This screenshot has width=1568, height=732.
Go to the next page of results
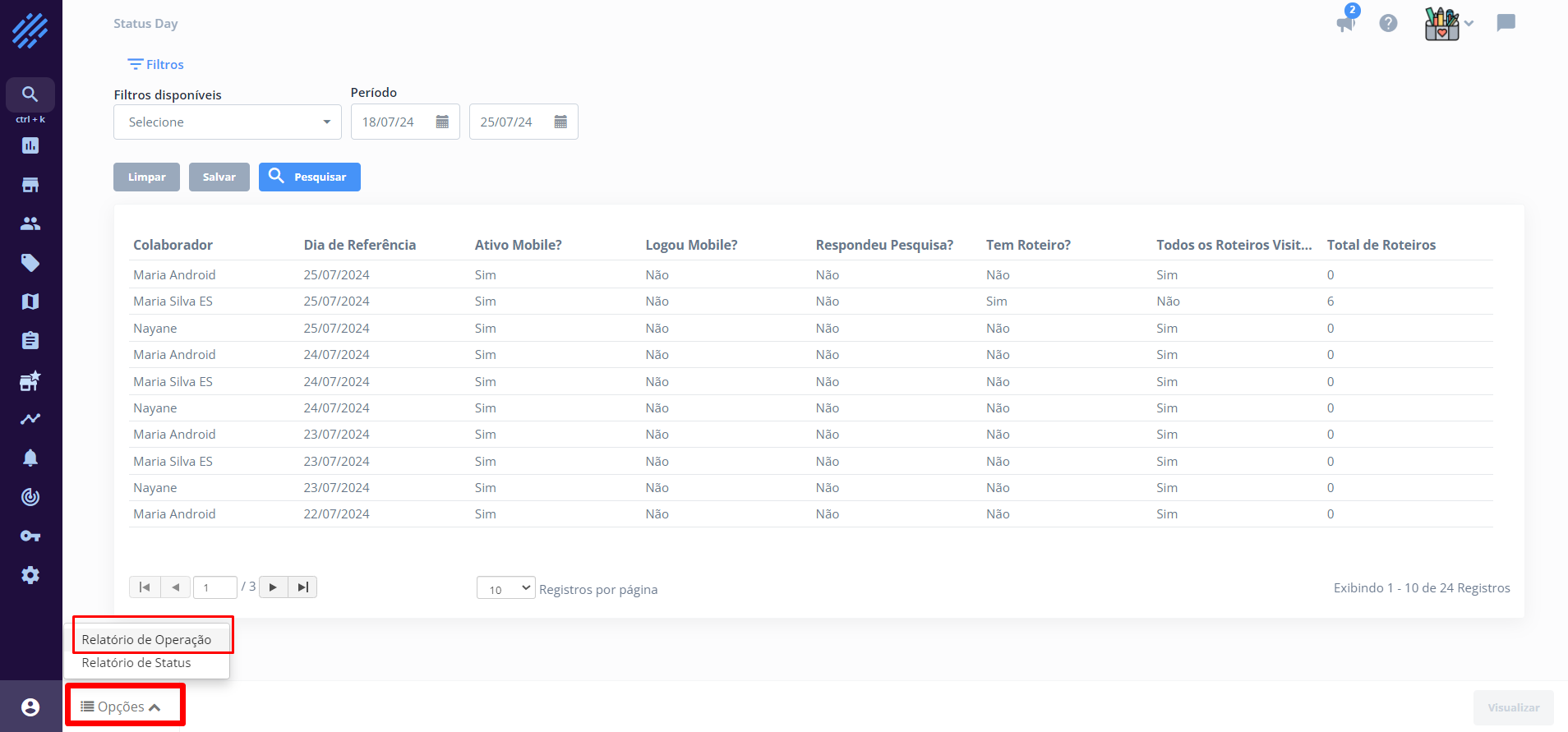pyautogui.click(x=273, y=587)
